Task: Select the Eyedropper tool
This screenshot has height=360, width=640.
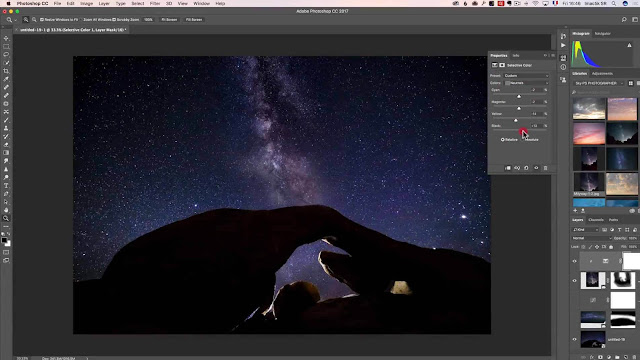Action: [x=6, y=79]
